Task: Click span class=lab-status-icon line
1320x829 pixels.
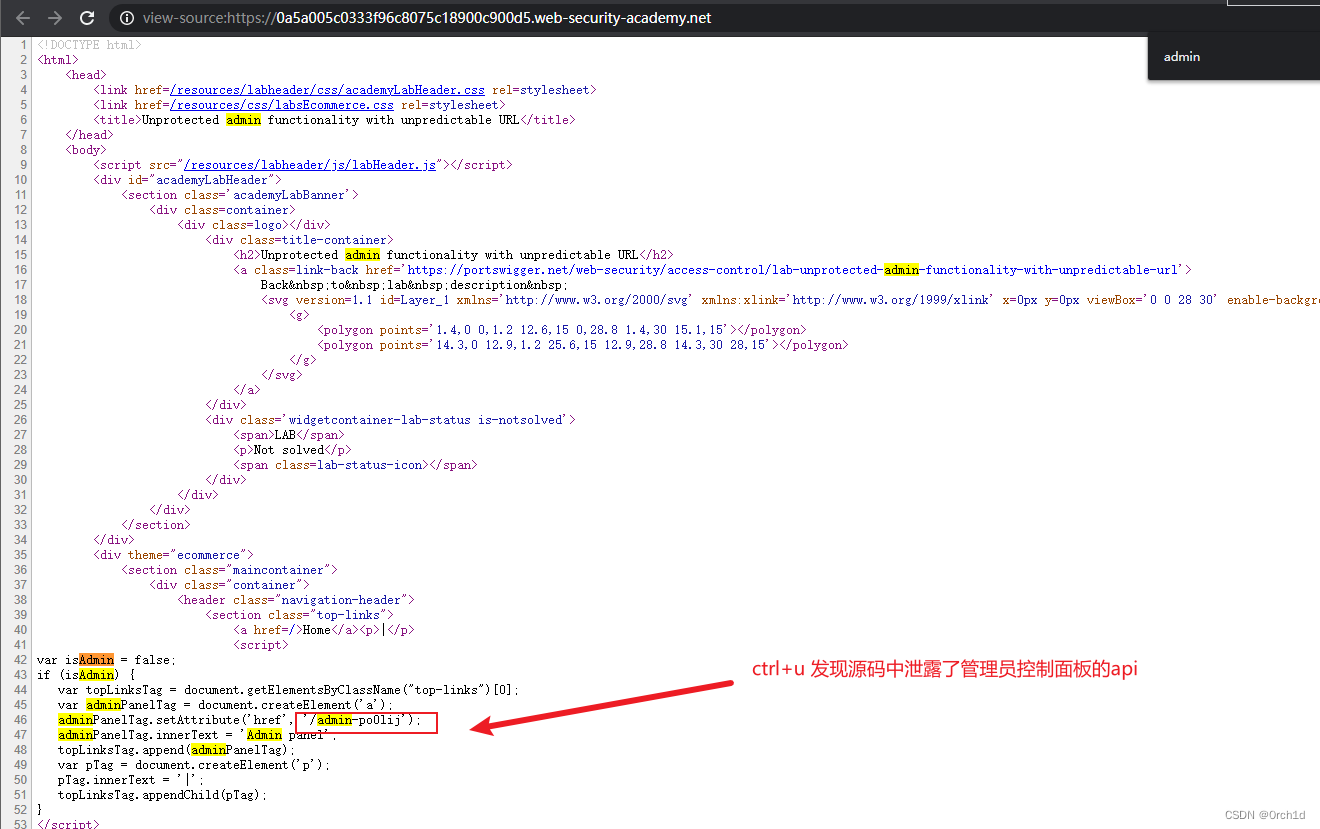Action: tap(355, 465)
